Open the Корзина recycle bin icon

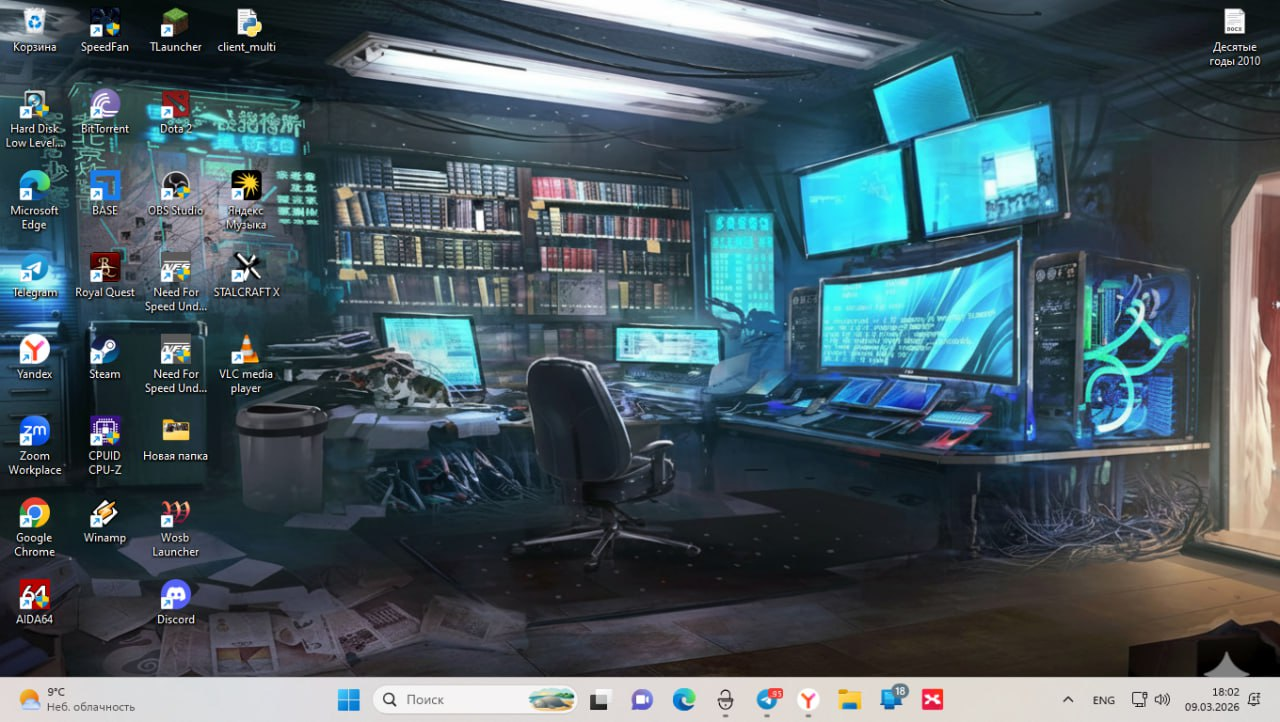tap(34, 30)
